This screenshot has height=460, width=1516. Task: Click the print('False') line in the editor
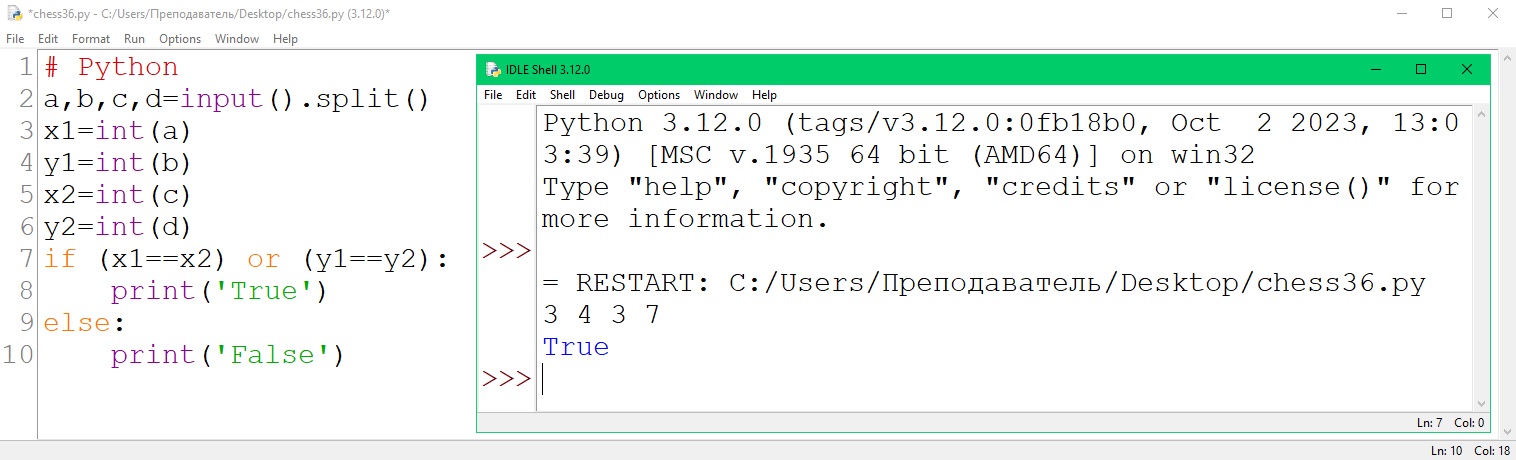pos(227,355)
